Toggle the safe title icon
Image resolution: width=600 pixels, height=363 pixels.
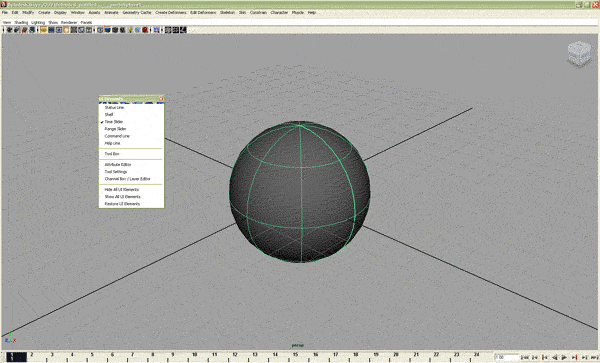tap(88, 29)
